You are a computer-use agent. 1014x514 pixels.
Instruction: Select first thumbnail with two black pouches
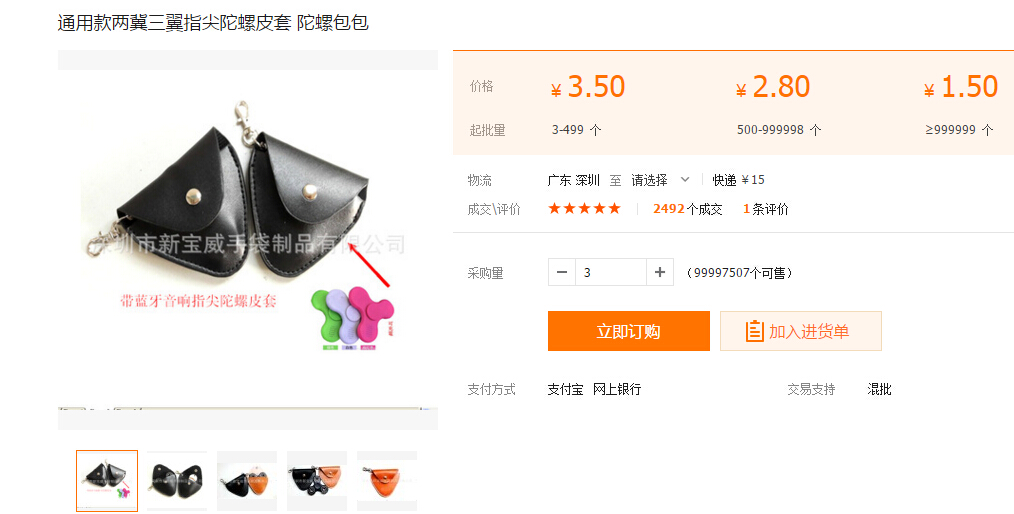click(x=107, y=480)
